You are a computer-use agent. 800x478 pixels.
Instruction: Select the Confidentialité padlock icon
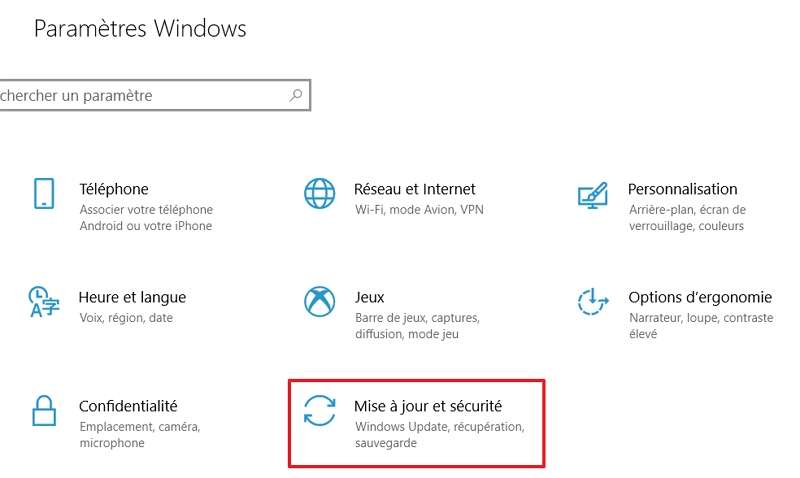click(x=44, y=411)
